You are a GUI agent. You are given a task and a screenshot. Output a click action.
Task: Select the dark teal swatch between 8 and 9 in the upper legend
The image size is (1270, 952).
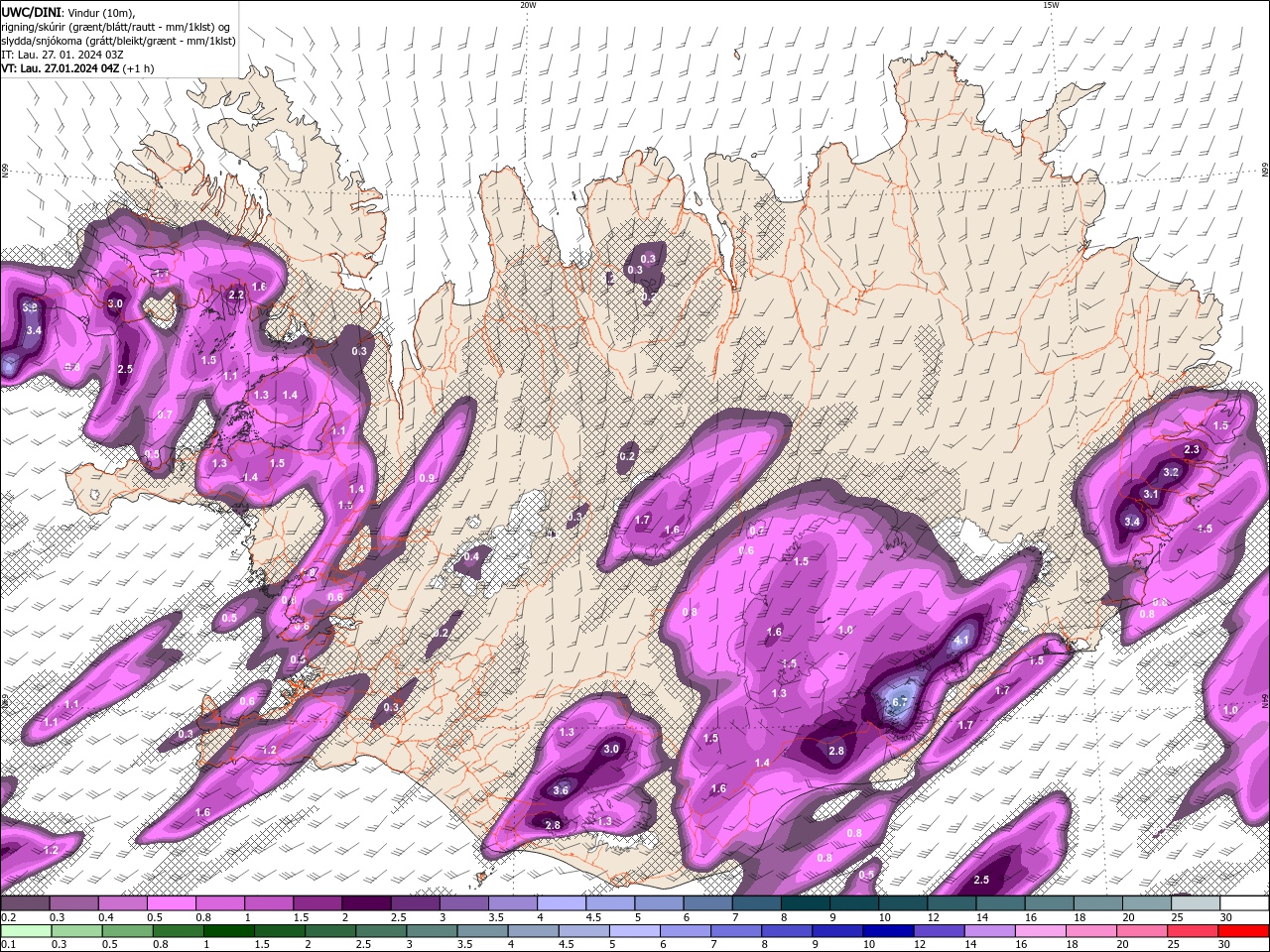pos(806,903)
